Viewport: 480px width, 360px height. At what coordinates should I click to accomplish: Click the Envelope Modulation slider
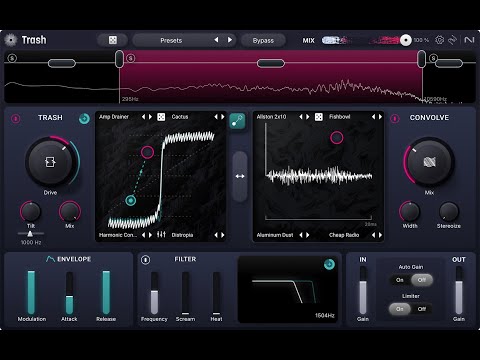tap(31, 293)
